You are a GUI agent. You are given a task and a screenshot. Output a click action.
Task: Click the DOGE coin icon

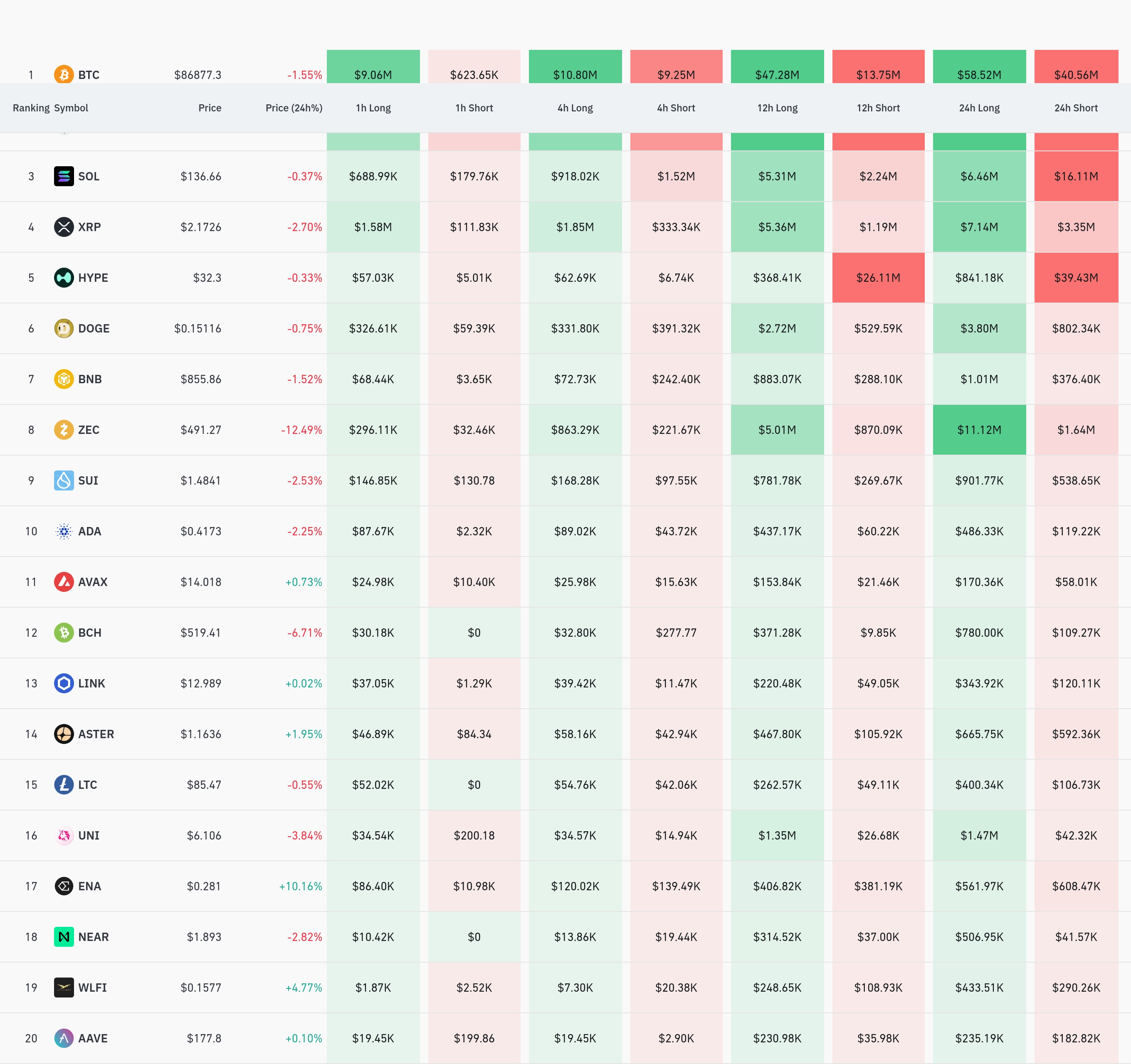(x=64, y=328)
